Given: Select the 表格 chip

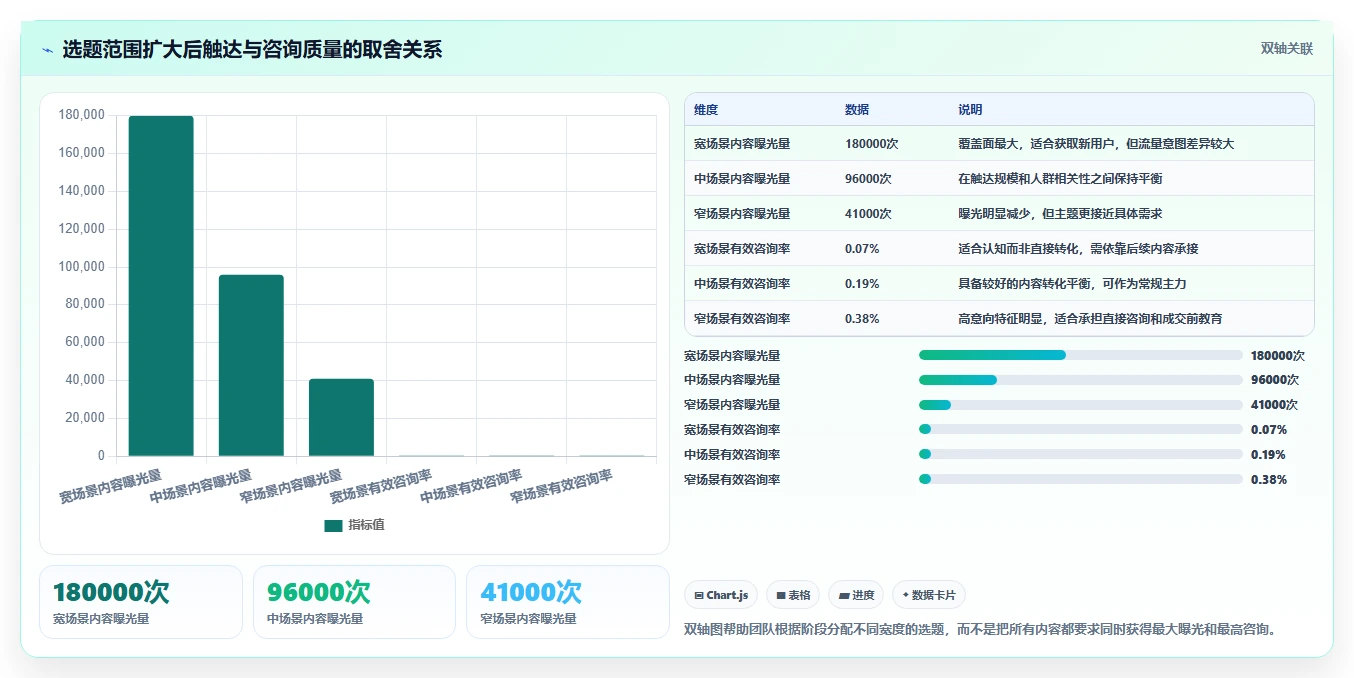Looking at the screenshot, I should click(793, 595).
